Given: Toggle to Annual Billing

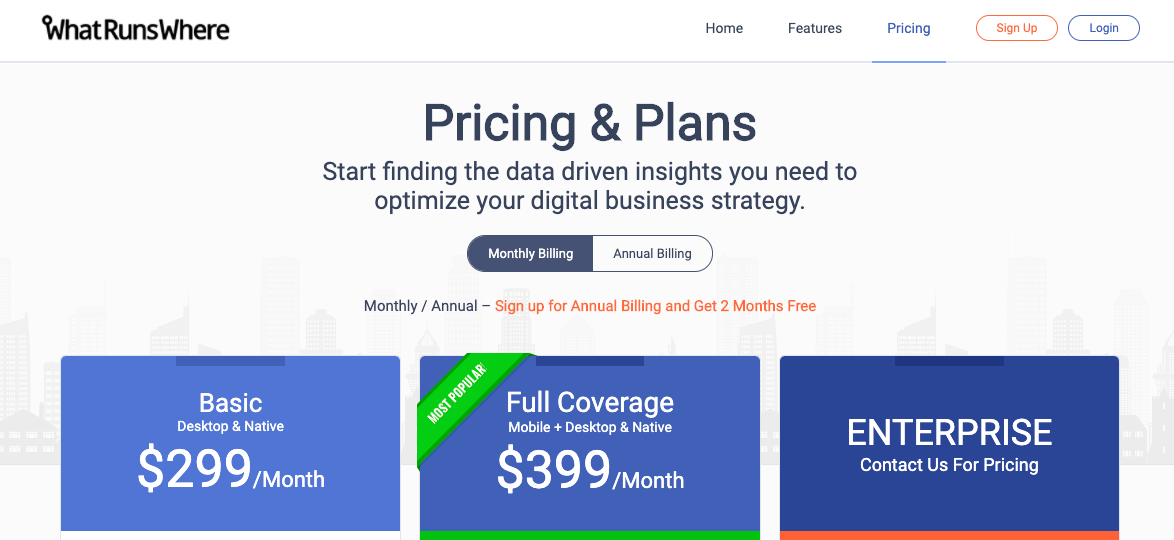Looking at the screenshot, I should click(652, 253).
